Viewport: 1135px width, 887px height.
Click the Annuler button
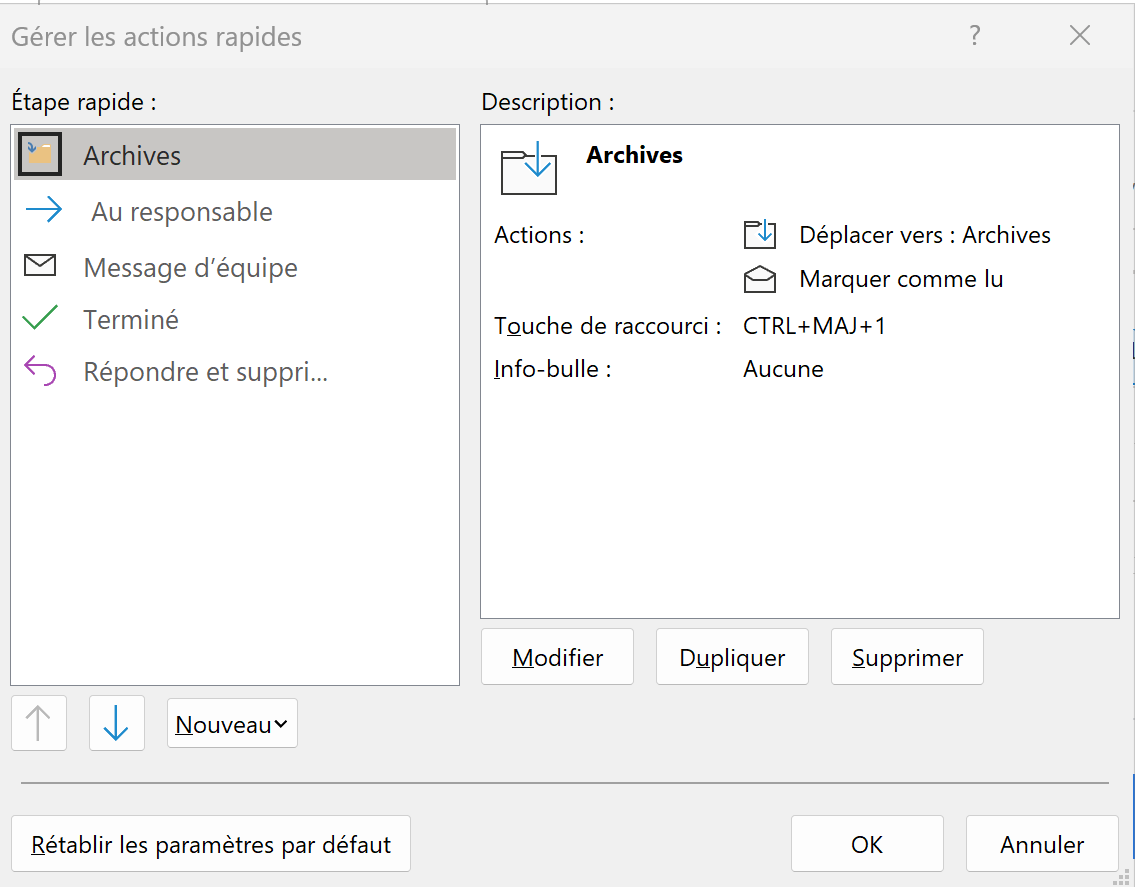coord(1042,844)
